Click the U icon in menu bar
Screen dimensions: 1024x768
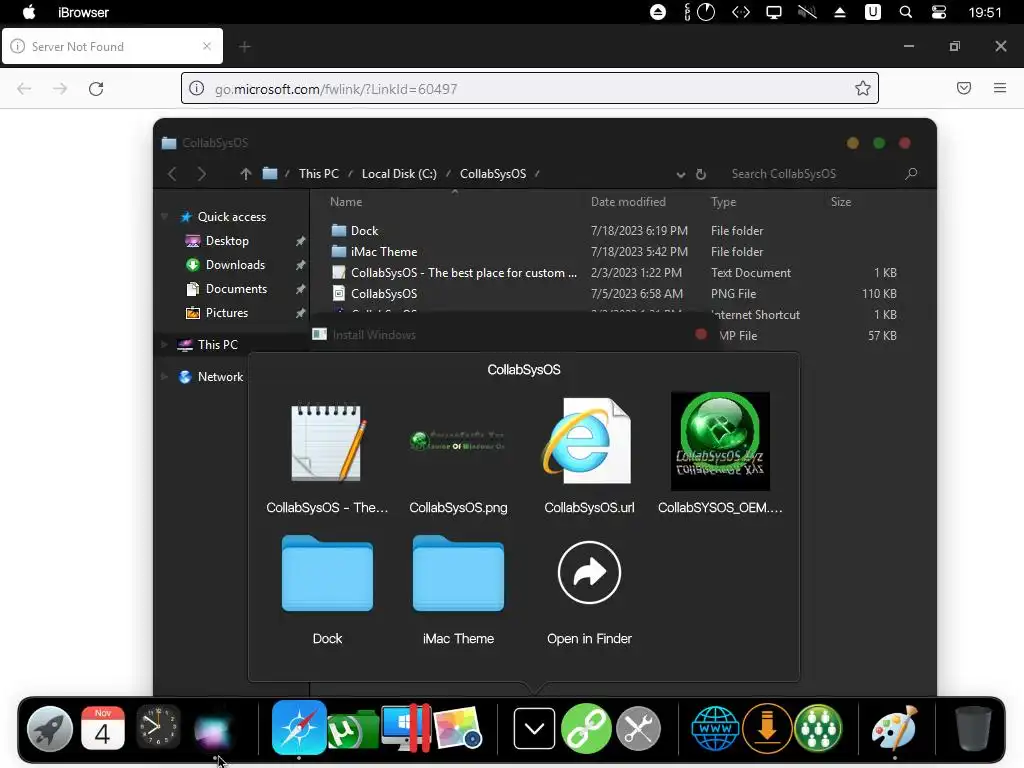tap(872, 12)
